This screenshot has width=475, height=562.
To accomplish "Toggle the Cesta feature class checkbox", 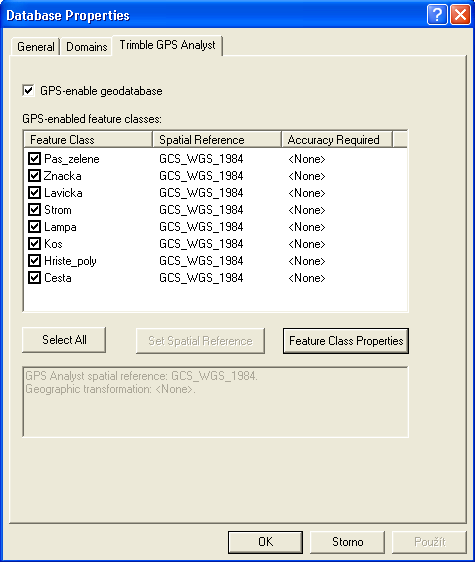I will (34, 277).
